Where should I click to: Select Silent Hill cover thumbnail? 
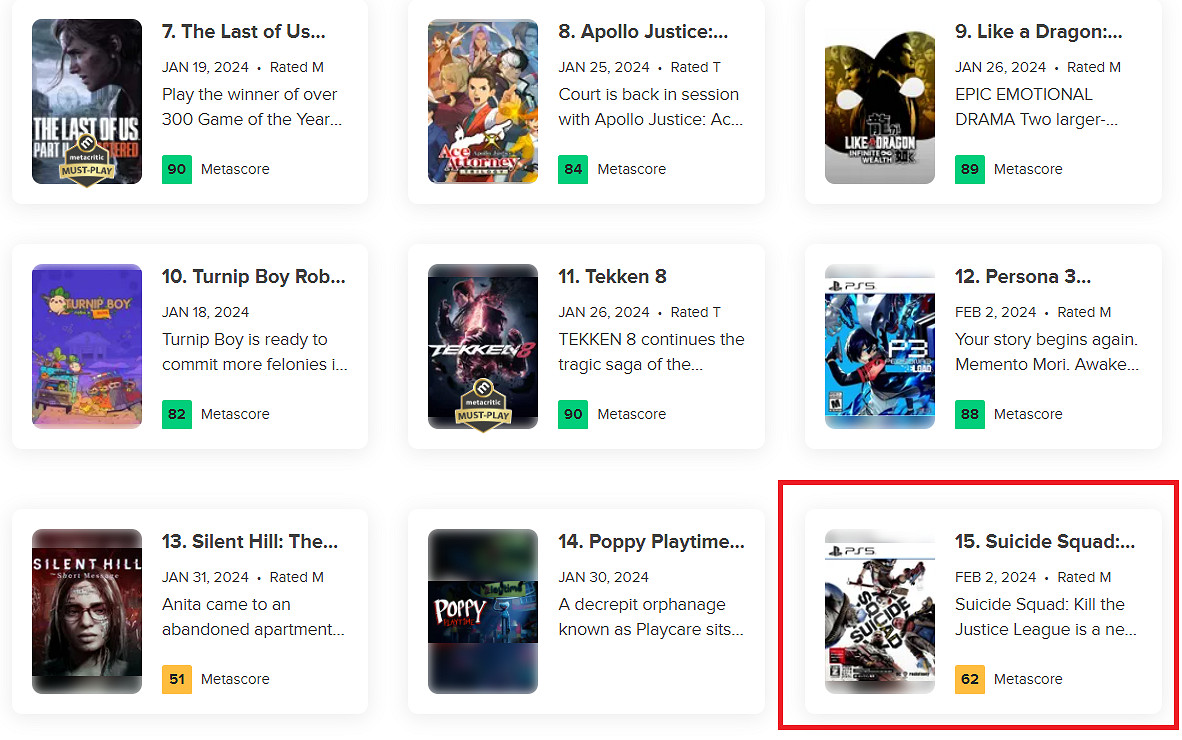pyautogui.click(x=86, y=610)
